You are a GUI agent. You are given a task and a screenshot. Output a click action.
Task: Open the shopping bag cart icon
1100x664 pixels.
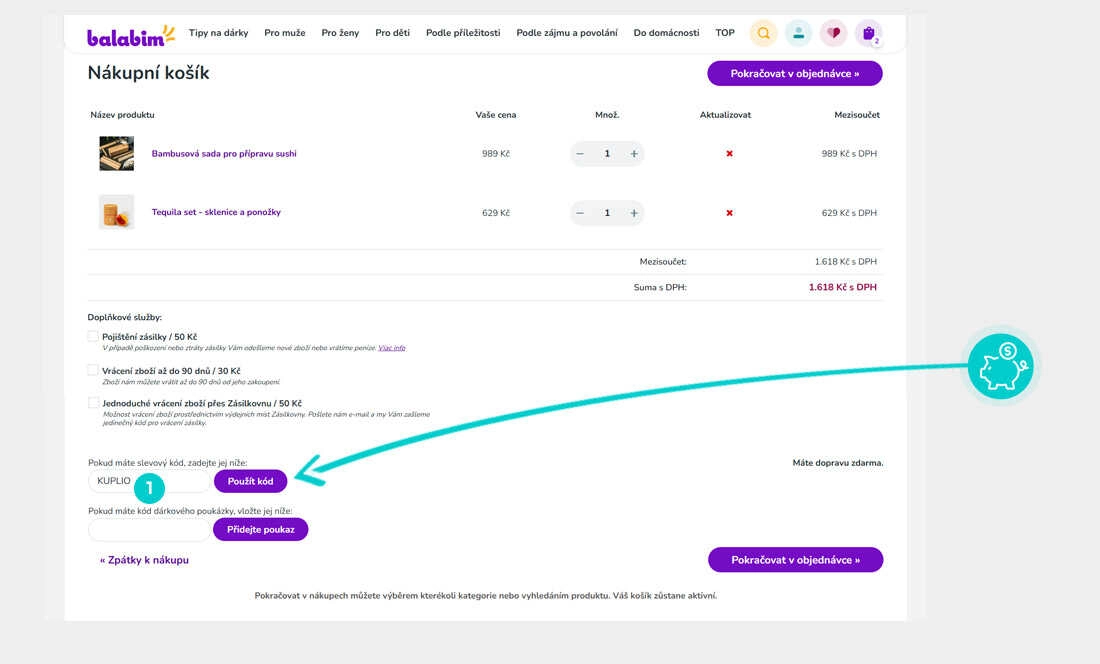coord(868,33)
